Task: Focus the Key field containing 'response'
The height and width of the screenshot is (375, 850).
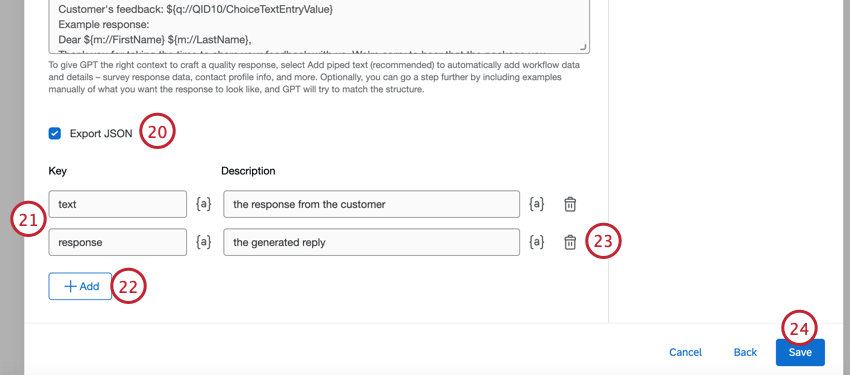Action: [118, 242]
